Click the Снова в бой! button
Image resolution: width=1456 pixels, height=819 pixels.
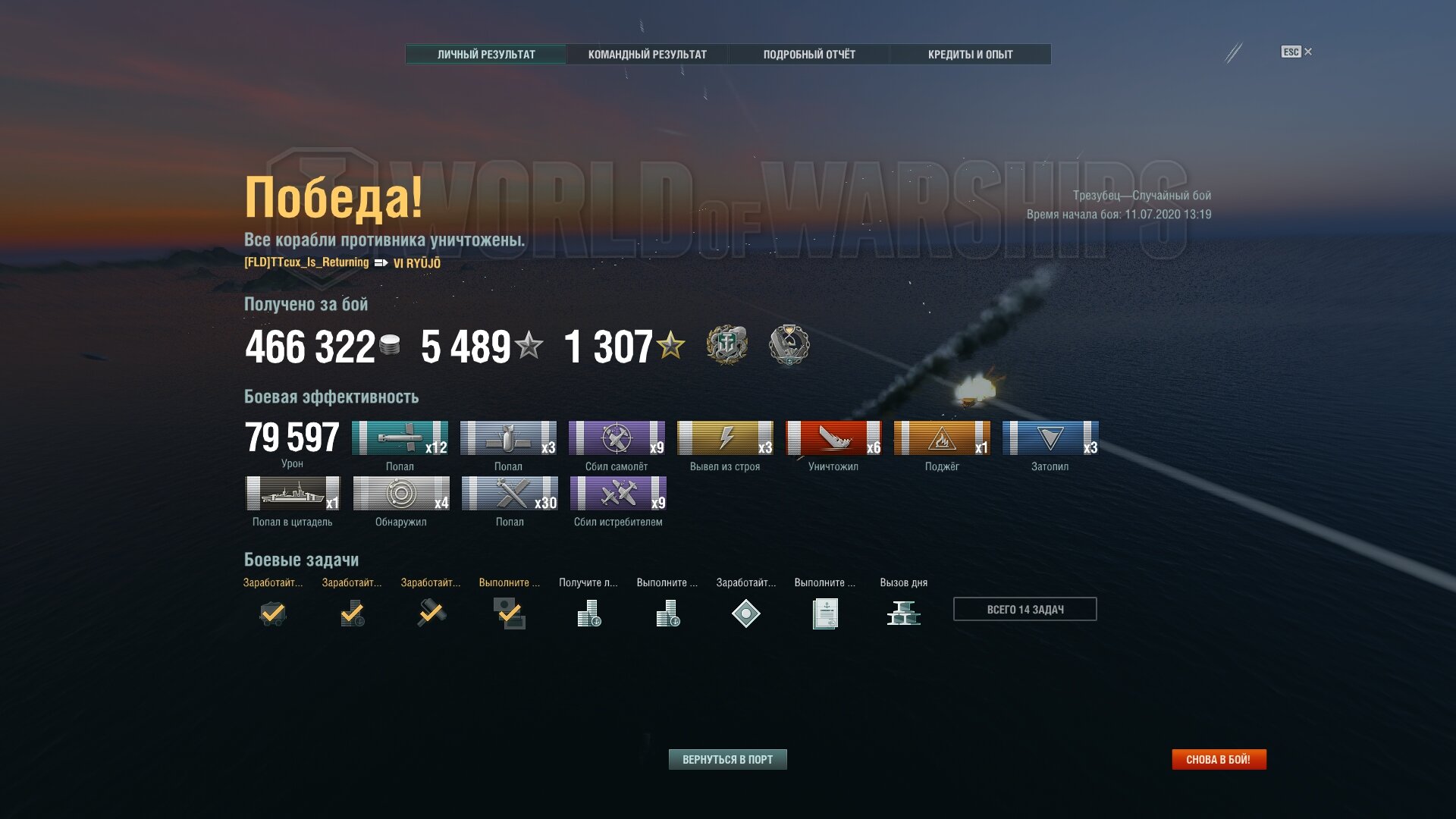[1219, 759]
